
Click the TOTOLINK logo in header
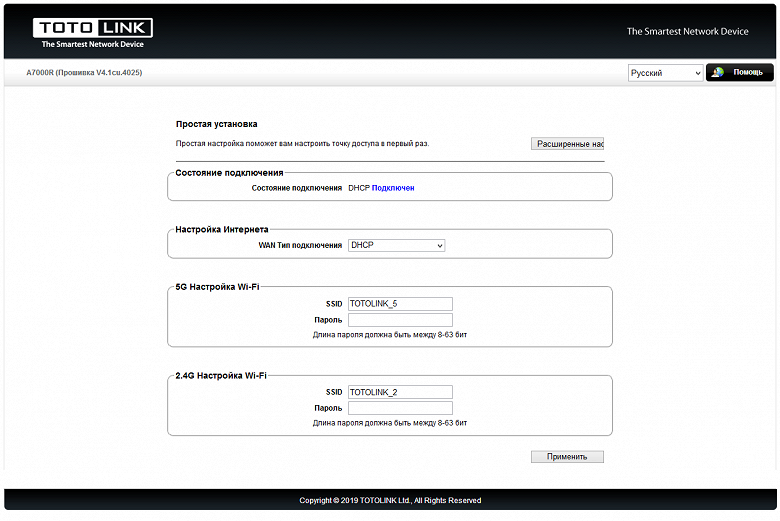coord(93,33)
